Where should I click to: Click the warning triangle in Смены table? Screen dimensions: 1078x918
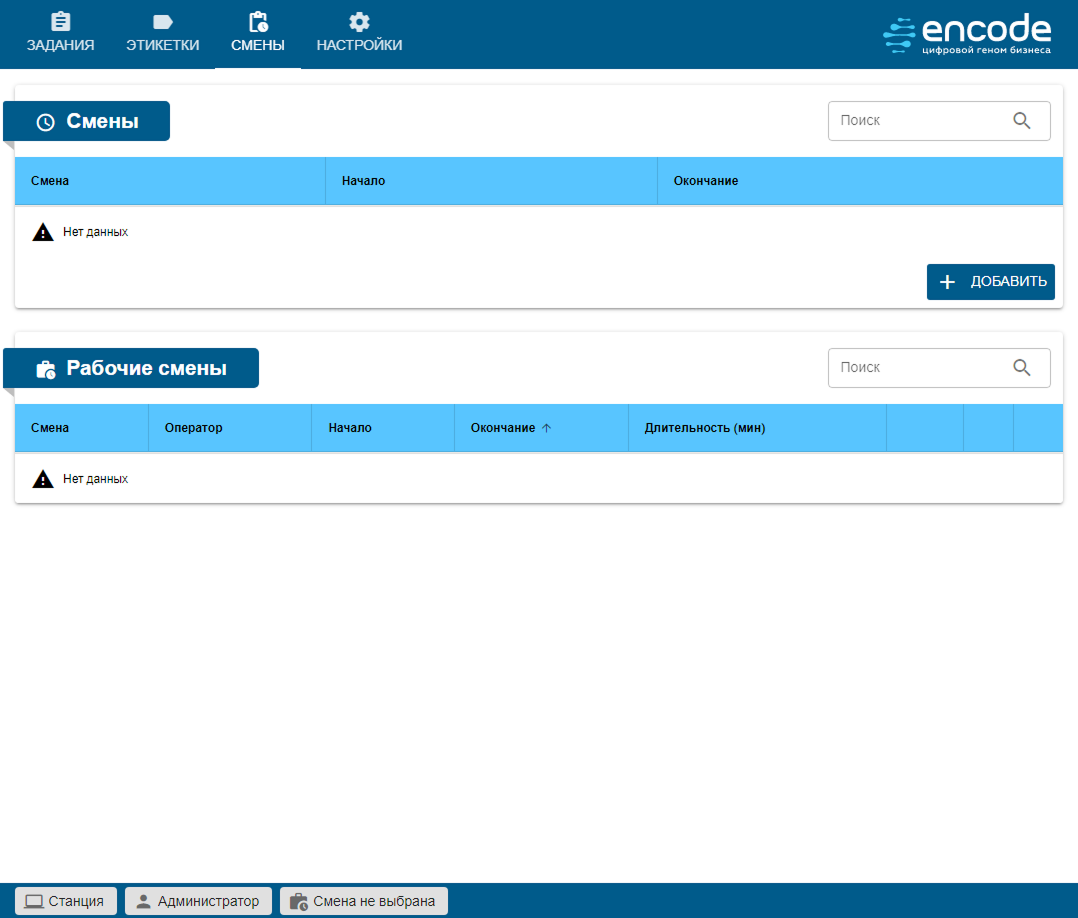tap(42, 232)
